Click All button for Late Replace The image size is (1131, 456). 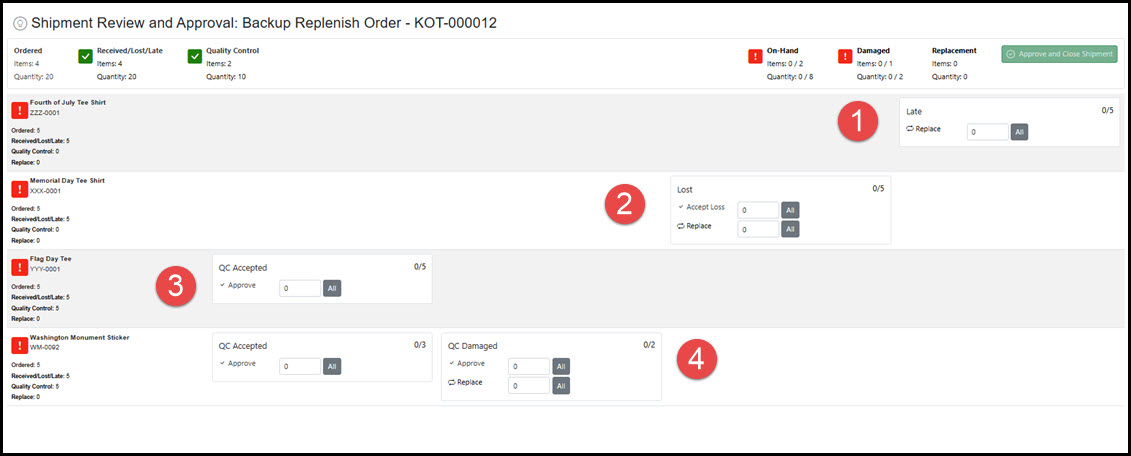(x=1019, y=131)
